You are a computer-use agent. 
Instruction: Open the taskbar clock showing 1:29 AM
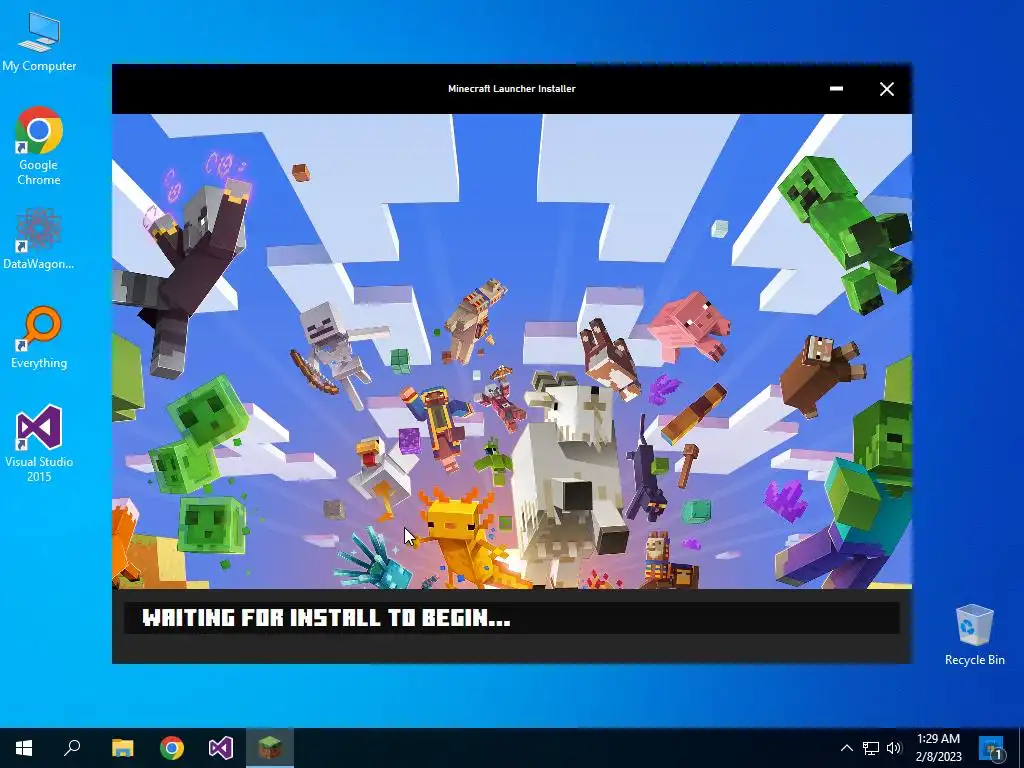coord(938,748)
